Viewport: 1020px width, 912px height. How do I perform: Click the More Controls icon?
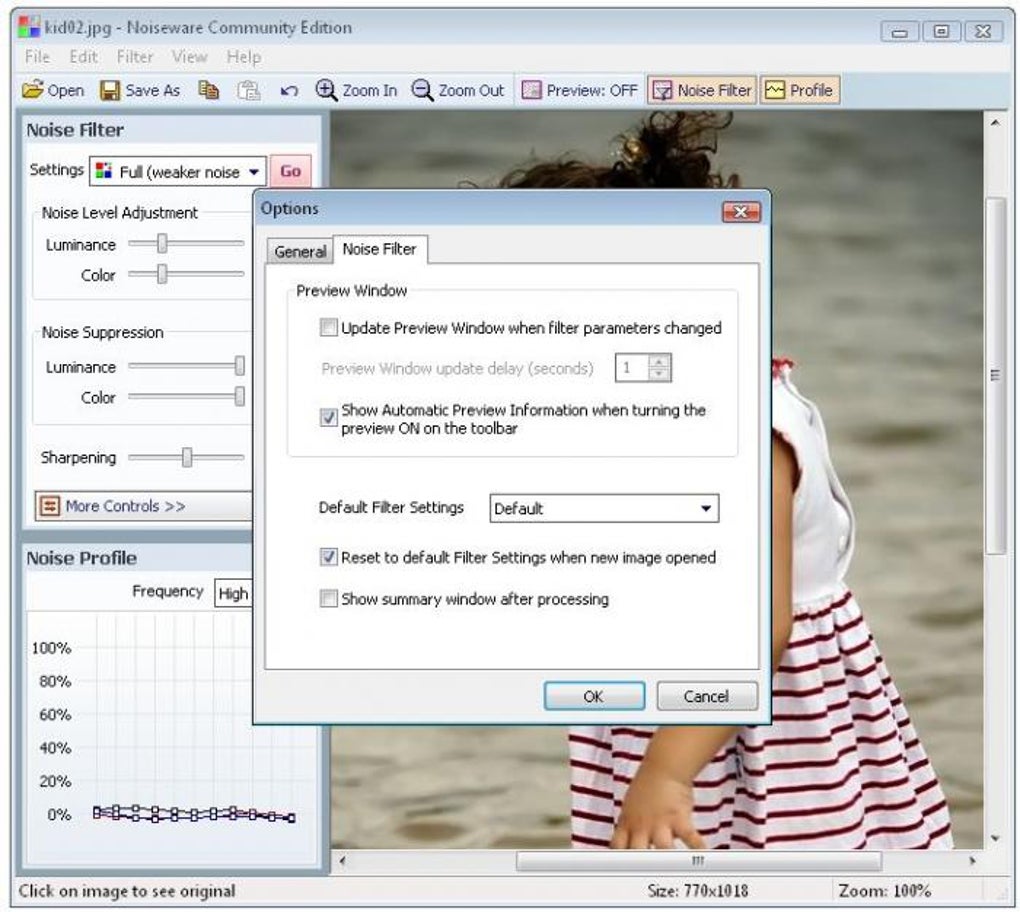[50, 505]
